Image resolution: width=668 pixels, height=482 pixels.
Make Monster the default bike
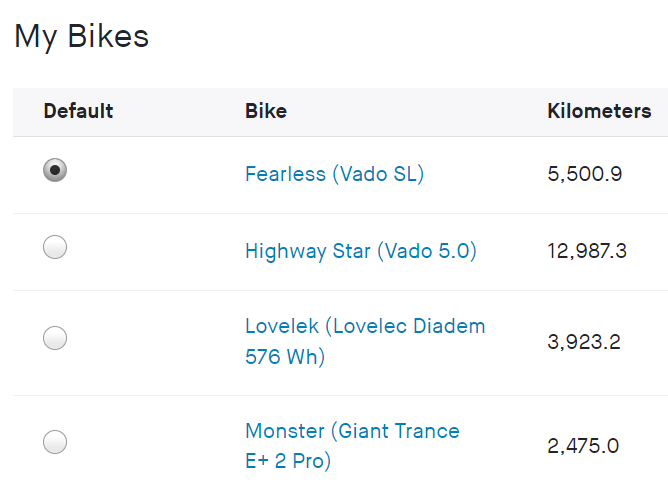pos(55,441)
